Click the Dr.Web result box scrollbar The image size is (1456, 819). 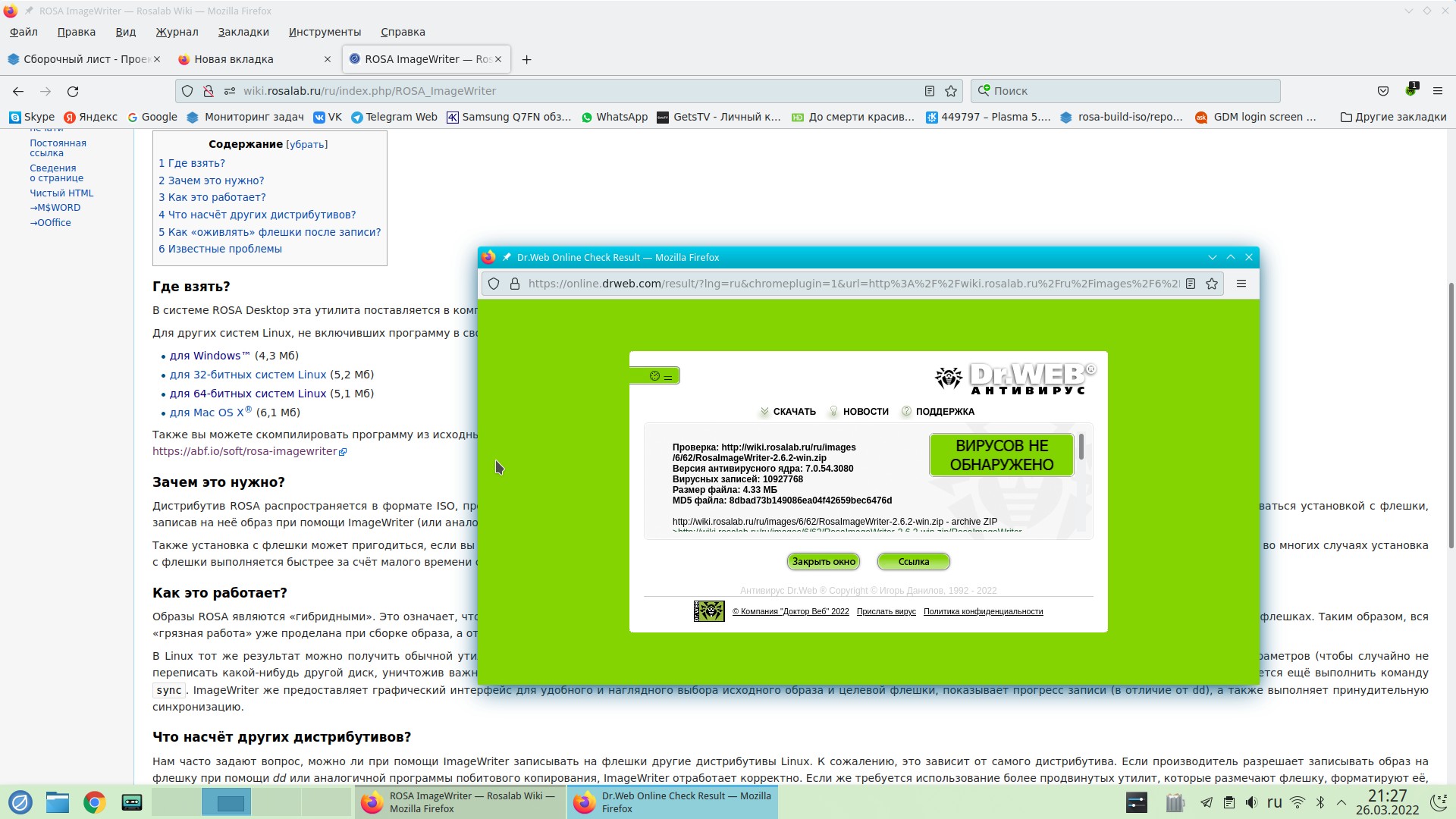point(1081,447)
